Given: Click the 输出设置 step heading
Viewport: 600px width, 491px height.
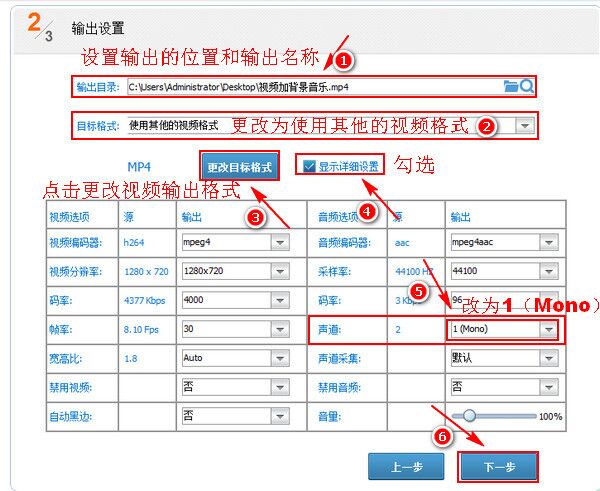Looking at the screenshot, I should coord(98,29).
